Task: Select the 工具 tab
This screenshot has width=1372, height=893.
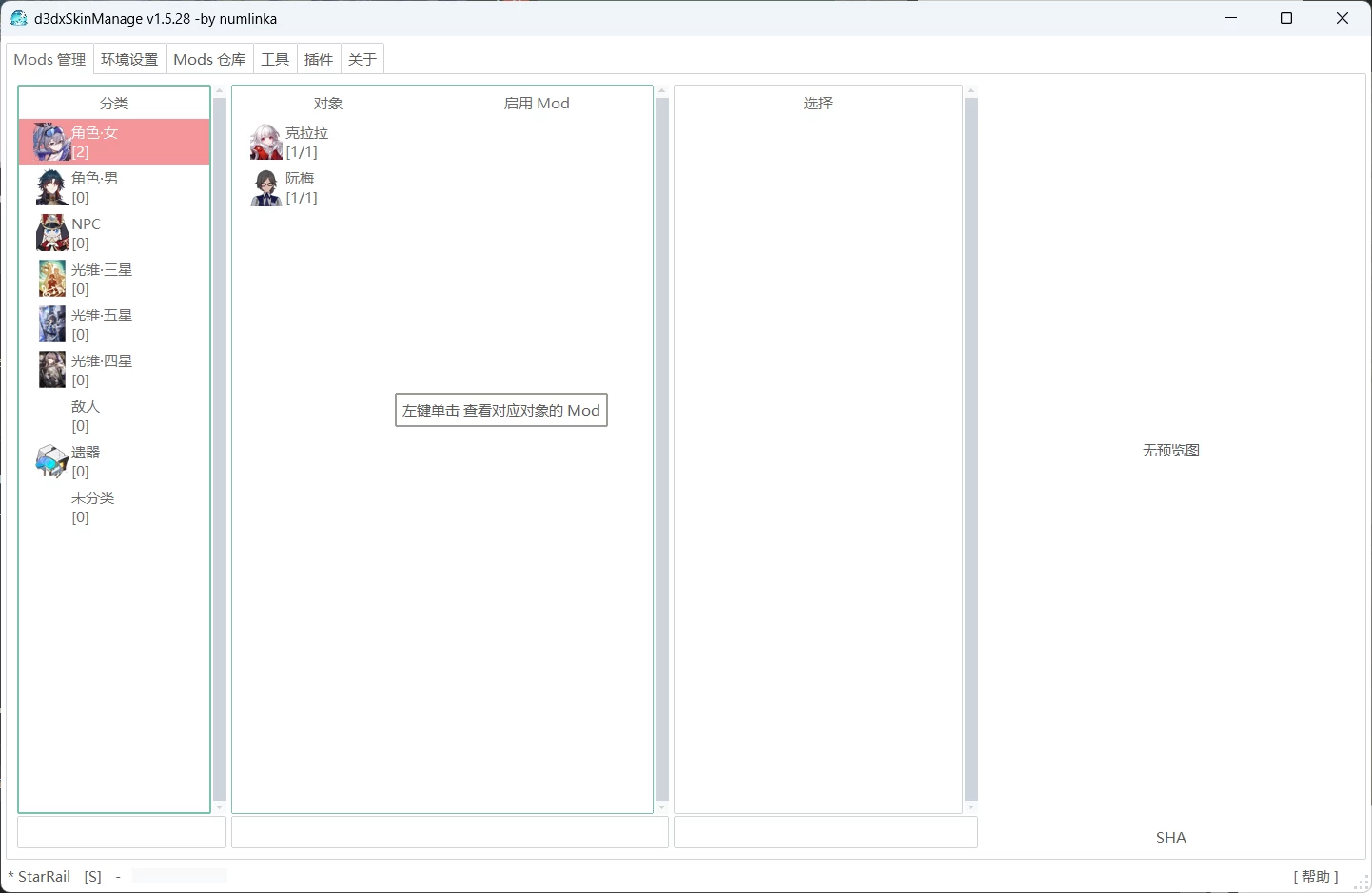Action: (x=275, y=59)
